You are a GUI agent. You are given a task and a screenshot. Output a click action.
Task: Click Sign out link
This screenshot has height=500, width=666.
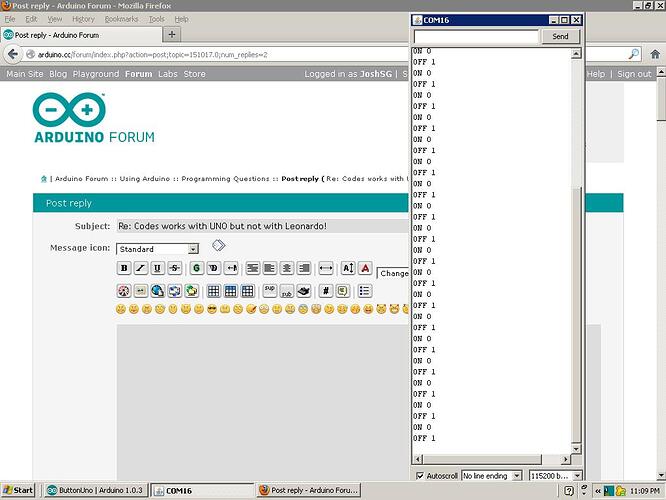[634, 74]
